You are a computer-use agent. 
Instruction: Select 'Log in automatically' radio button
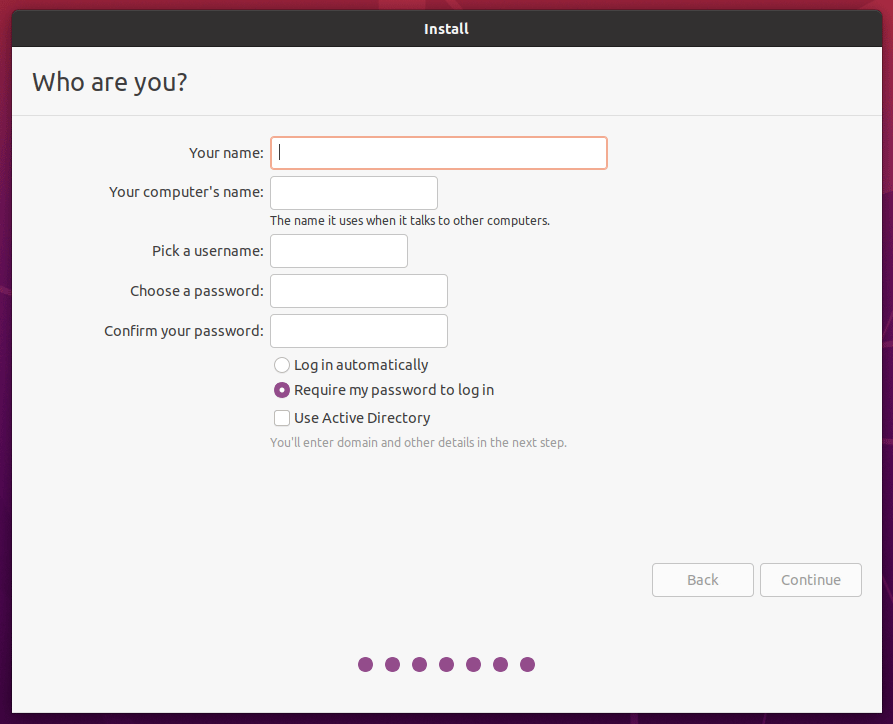pos(283,365)
